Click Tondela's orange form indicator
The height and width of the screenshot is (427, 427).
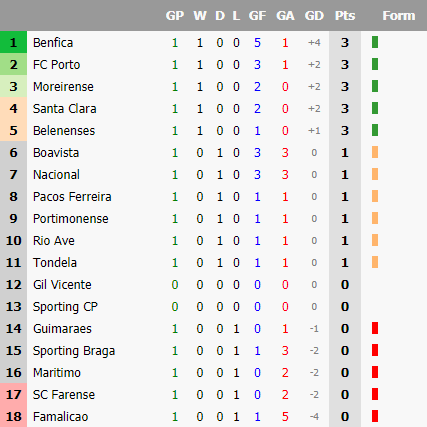pyautogui.click(x=375, y=262)
